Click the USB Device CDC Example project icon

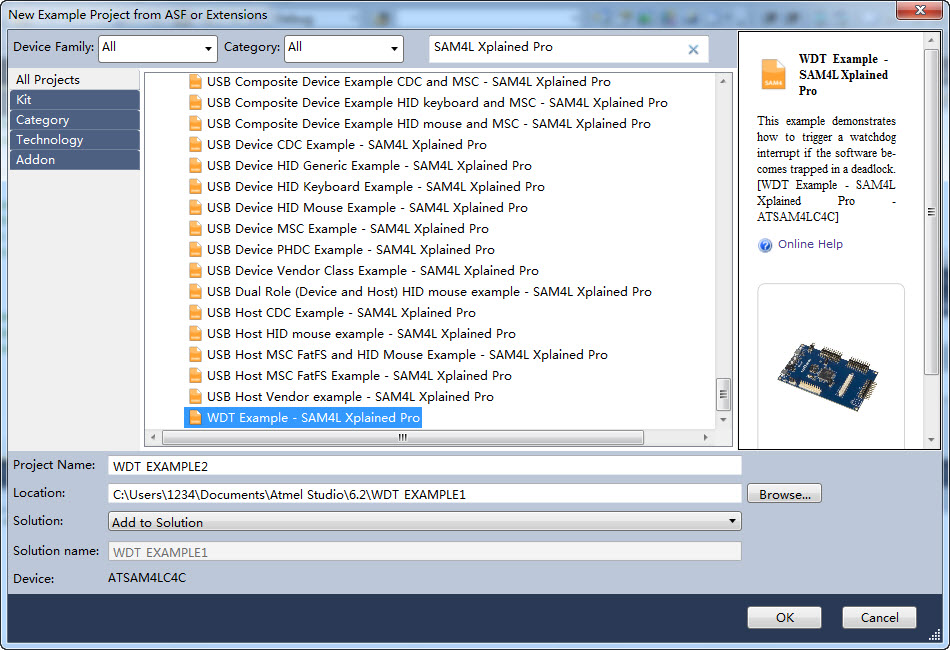pos(195,145)
